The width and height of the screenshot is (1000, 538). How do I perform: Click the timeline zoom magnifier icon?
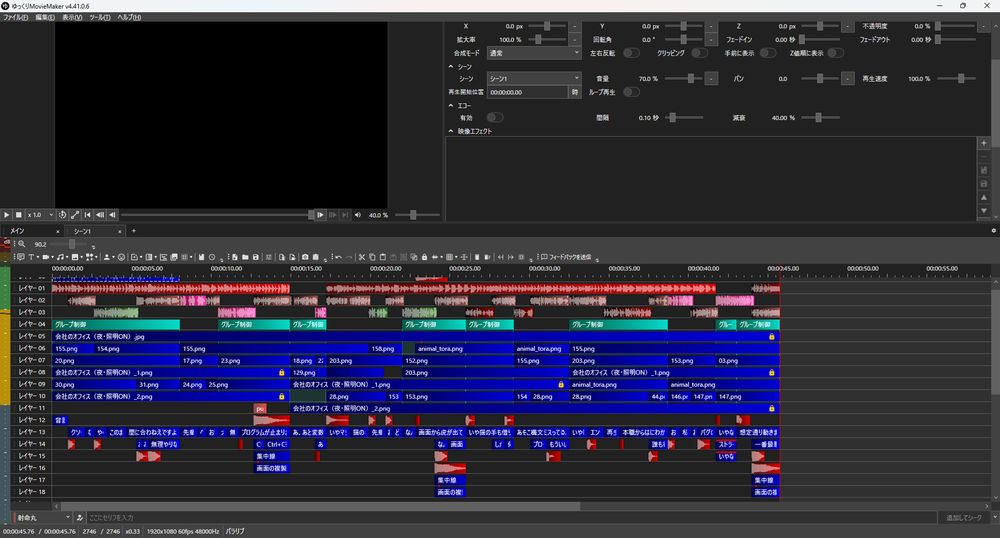click(x=22, y=244)
